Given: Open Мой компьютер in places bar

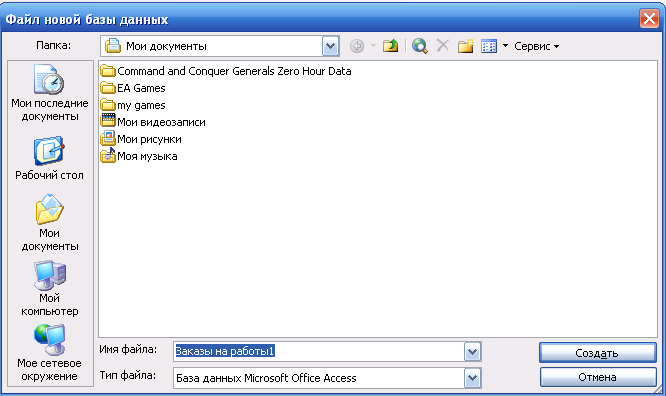Looking at the screenshot, I should click(x=50, y=289).
